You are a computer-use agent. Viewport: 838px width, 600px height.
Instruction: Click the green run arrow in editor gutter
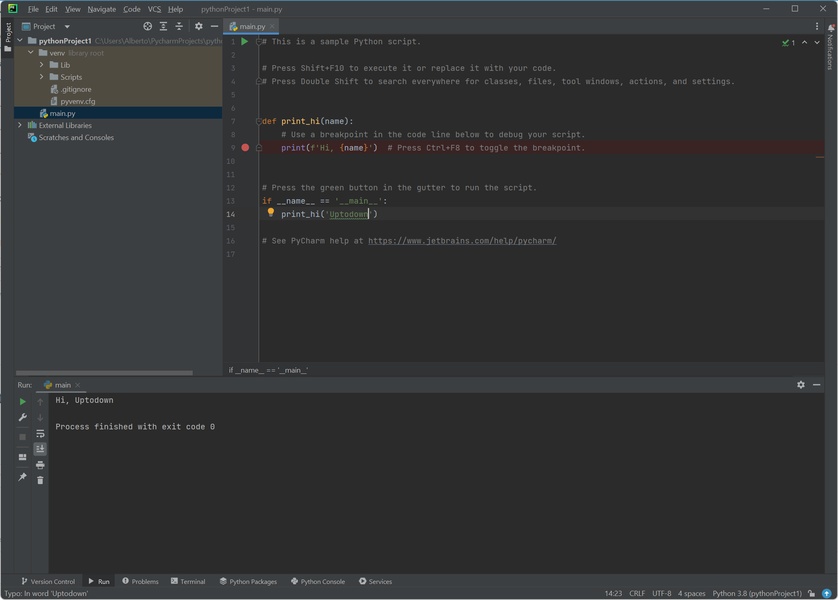244,42
